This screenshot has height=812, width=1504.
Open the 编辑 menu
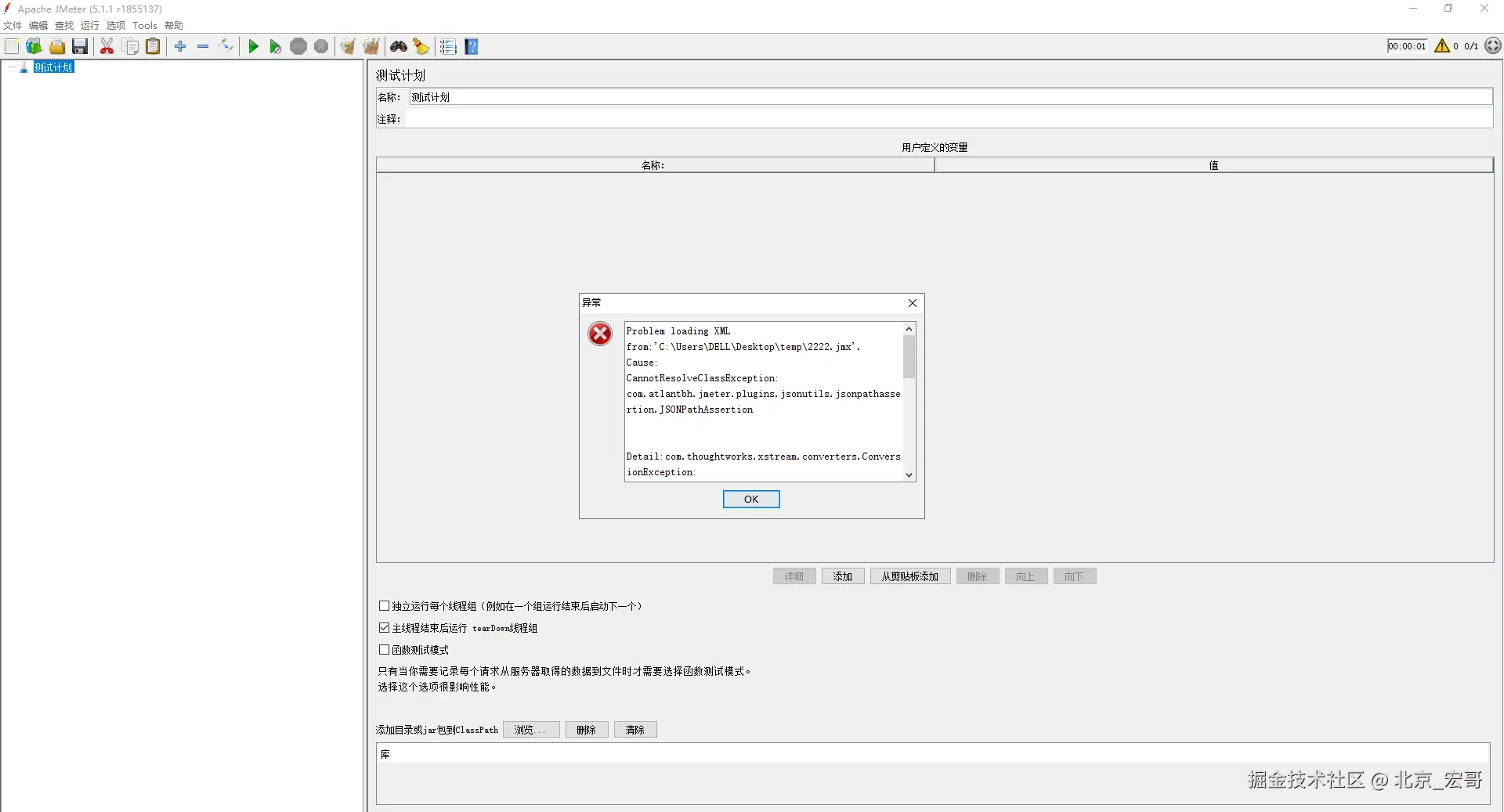38,26
